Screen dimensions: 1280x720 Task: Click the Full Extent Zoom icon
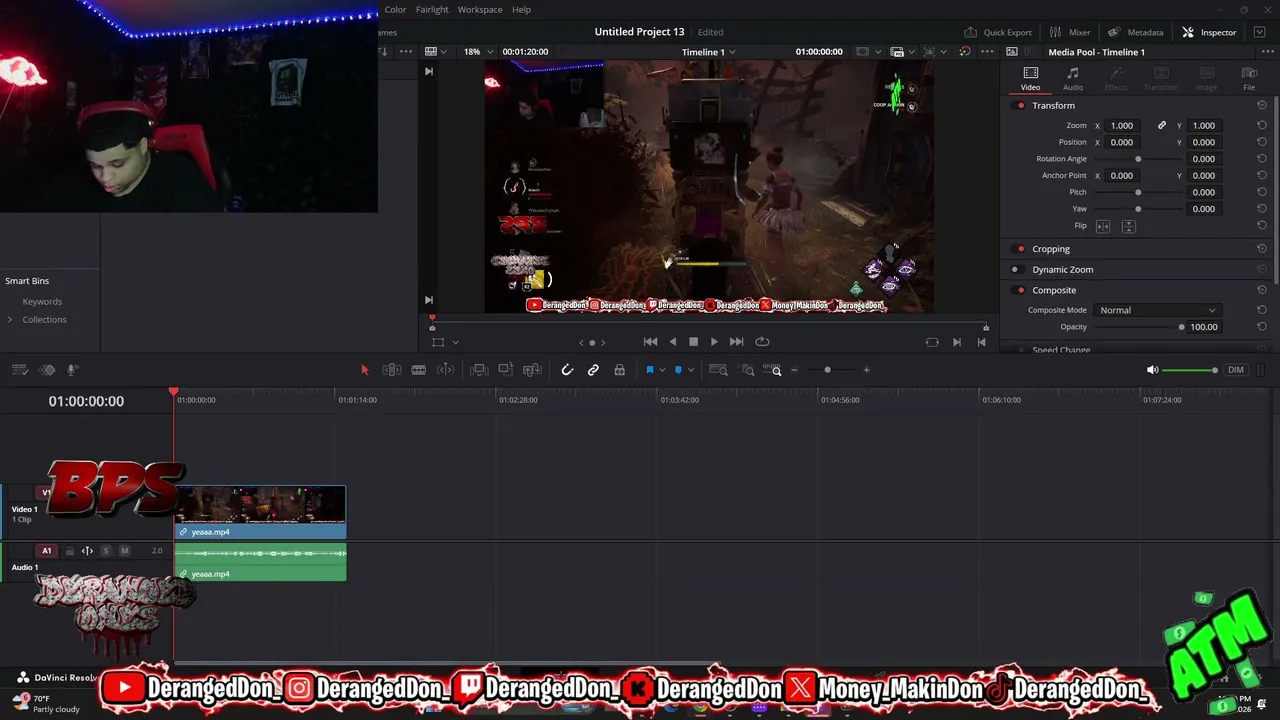click(x=718, y=370)
